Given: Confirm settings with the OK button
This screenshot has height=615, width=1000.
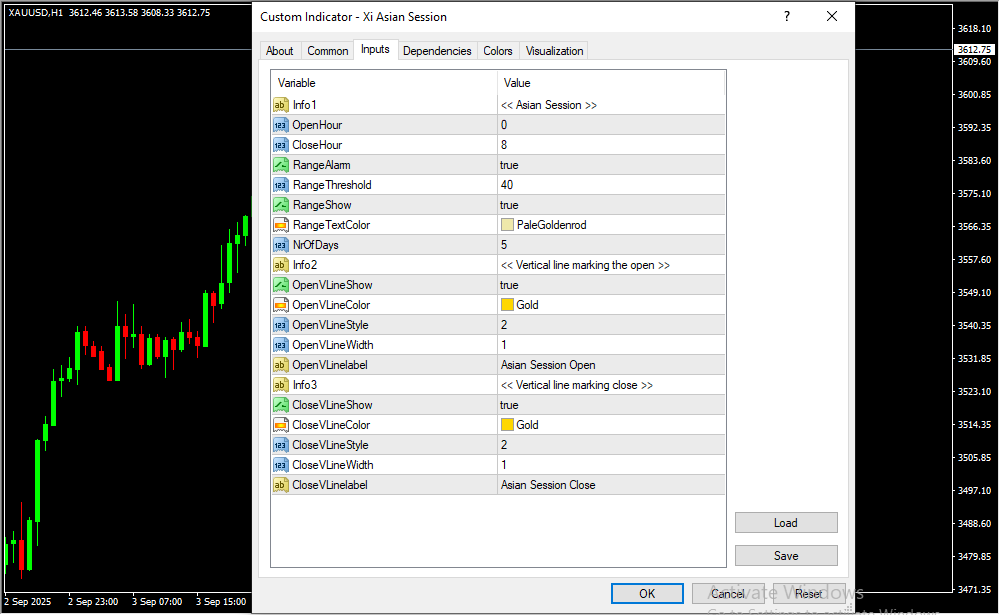Looking at the screenshot, I should pyautogui.click(x=647, y=594).
